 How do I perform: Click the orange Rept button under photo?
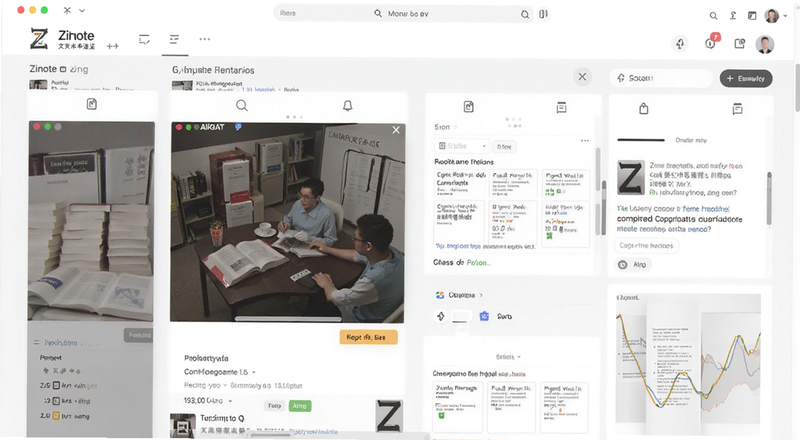pyautogui.click(x=368, y=337)
